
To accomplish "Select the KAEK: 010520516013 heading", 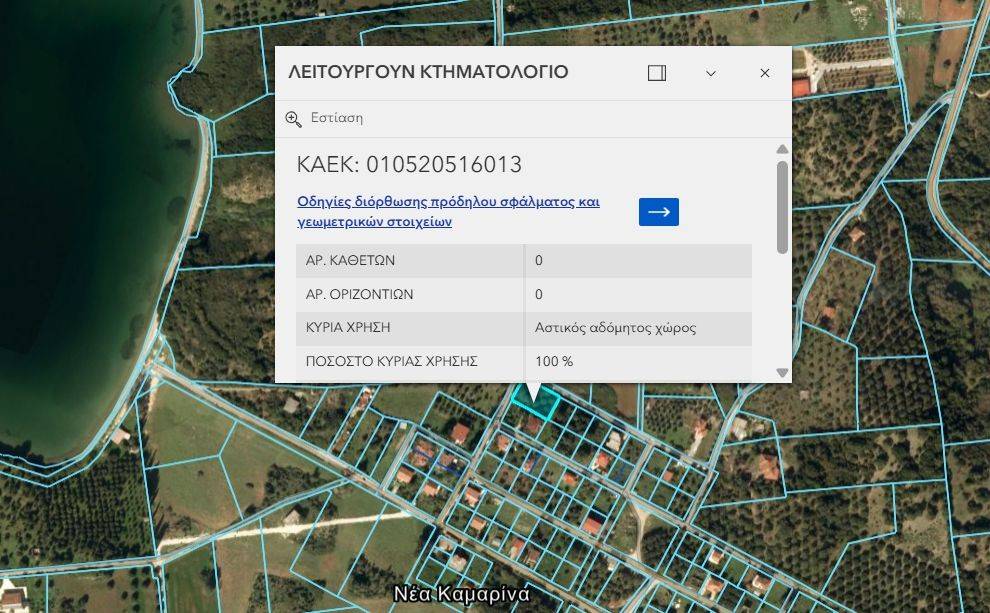I will [409, 165].
